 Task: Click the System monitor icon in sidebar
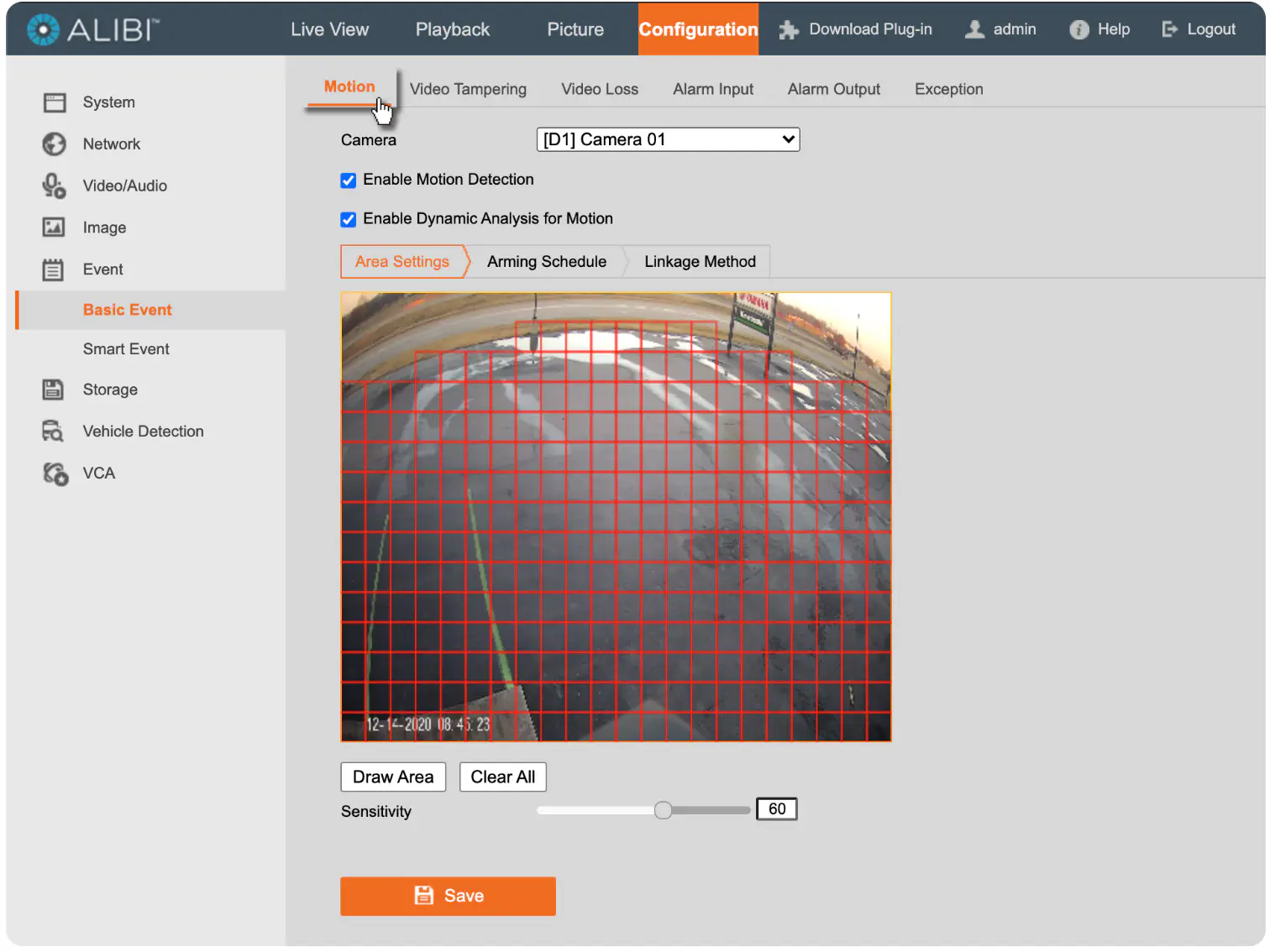55,102
